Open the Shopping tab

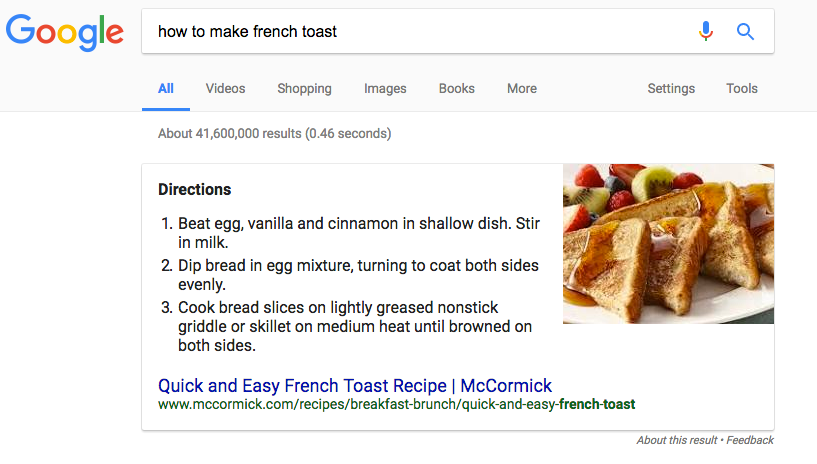(x=304, y=88)
